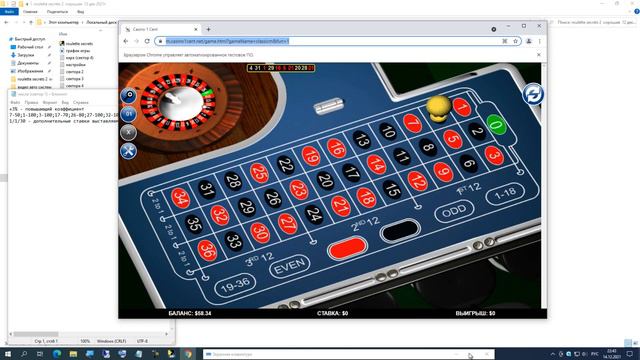
Task: Bet on red number 34
Action: coord(181,198)
